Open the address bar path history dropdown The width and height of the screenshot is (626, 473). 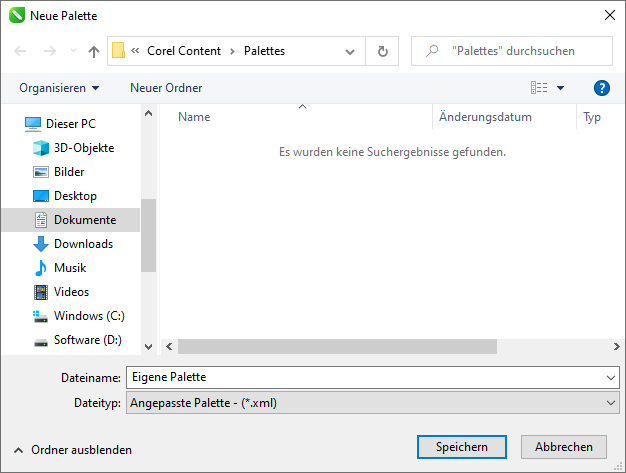click(x=349, y=51)
